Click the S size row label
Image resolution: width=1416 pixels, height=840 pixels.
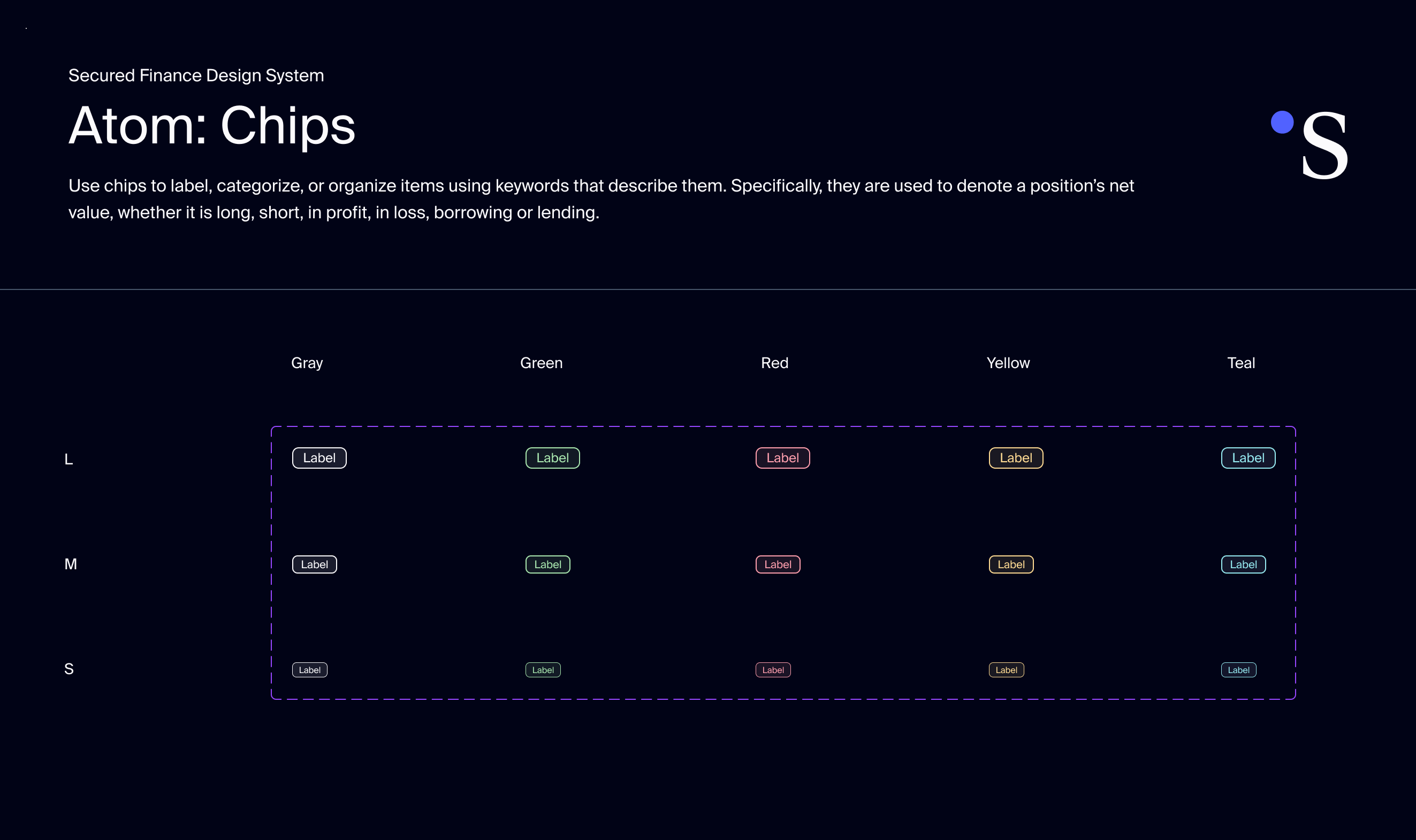pyautogui.click(x=68, y=668)
